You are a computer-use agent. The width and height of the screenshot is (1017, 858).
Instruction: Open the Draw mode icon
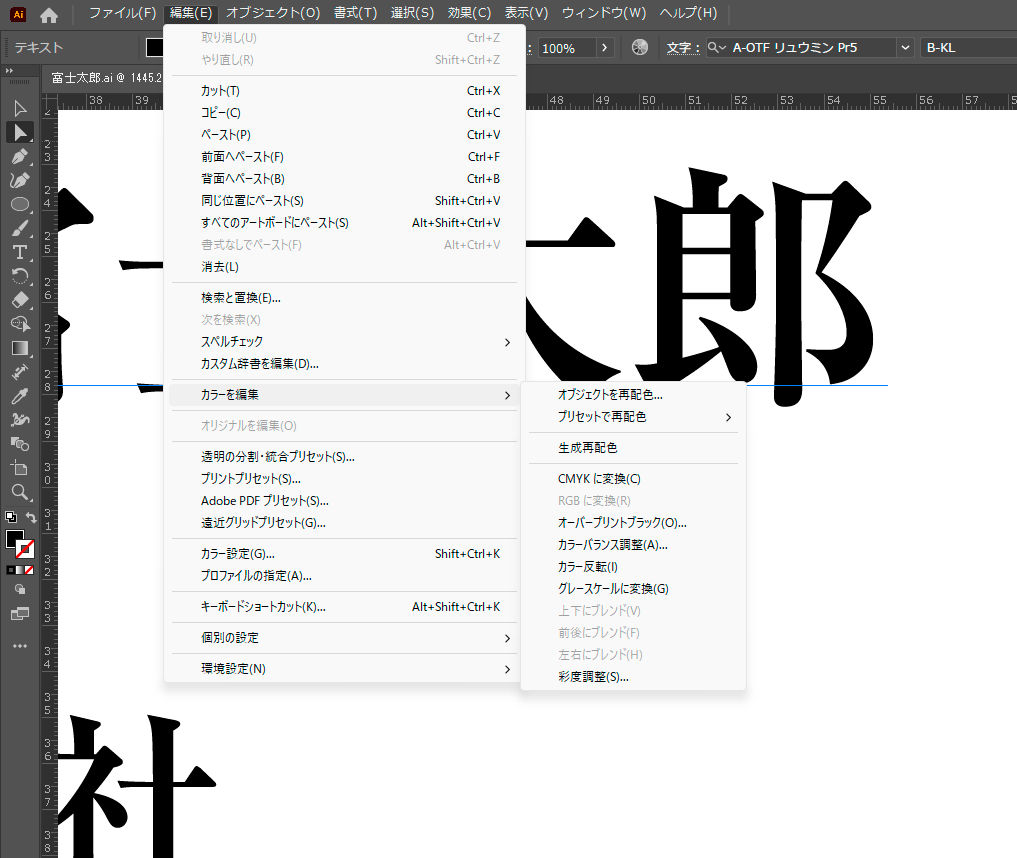(19, 590)
